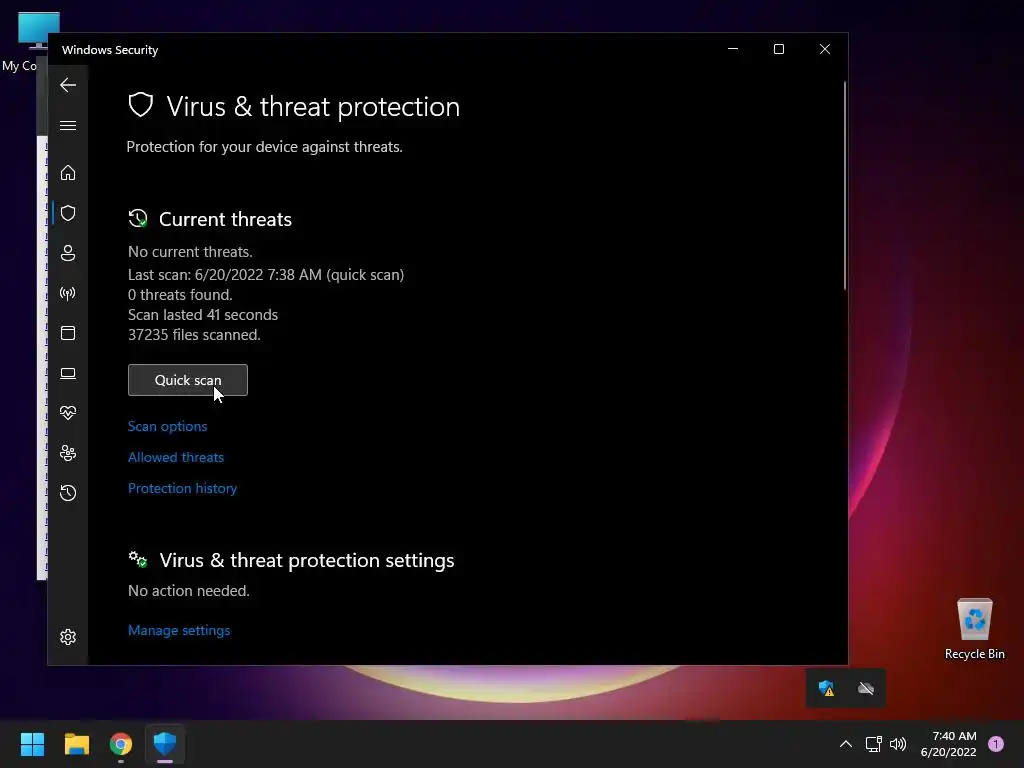Viewport: 1024px width, 768px height.
Task: Open Device security laptop icon
Action: [x=68, y=373]
